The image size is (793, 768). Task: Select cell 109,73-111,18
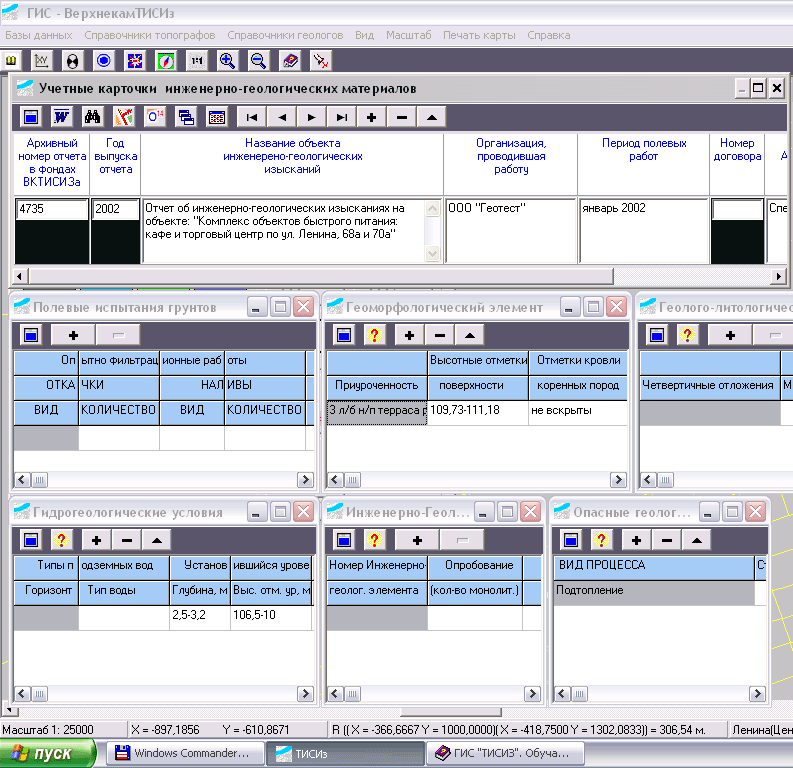click(478, 413)
